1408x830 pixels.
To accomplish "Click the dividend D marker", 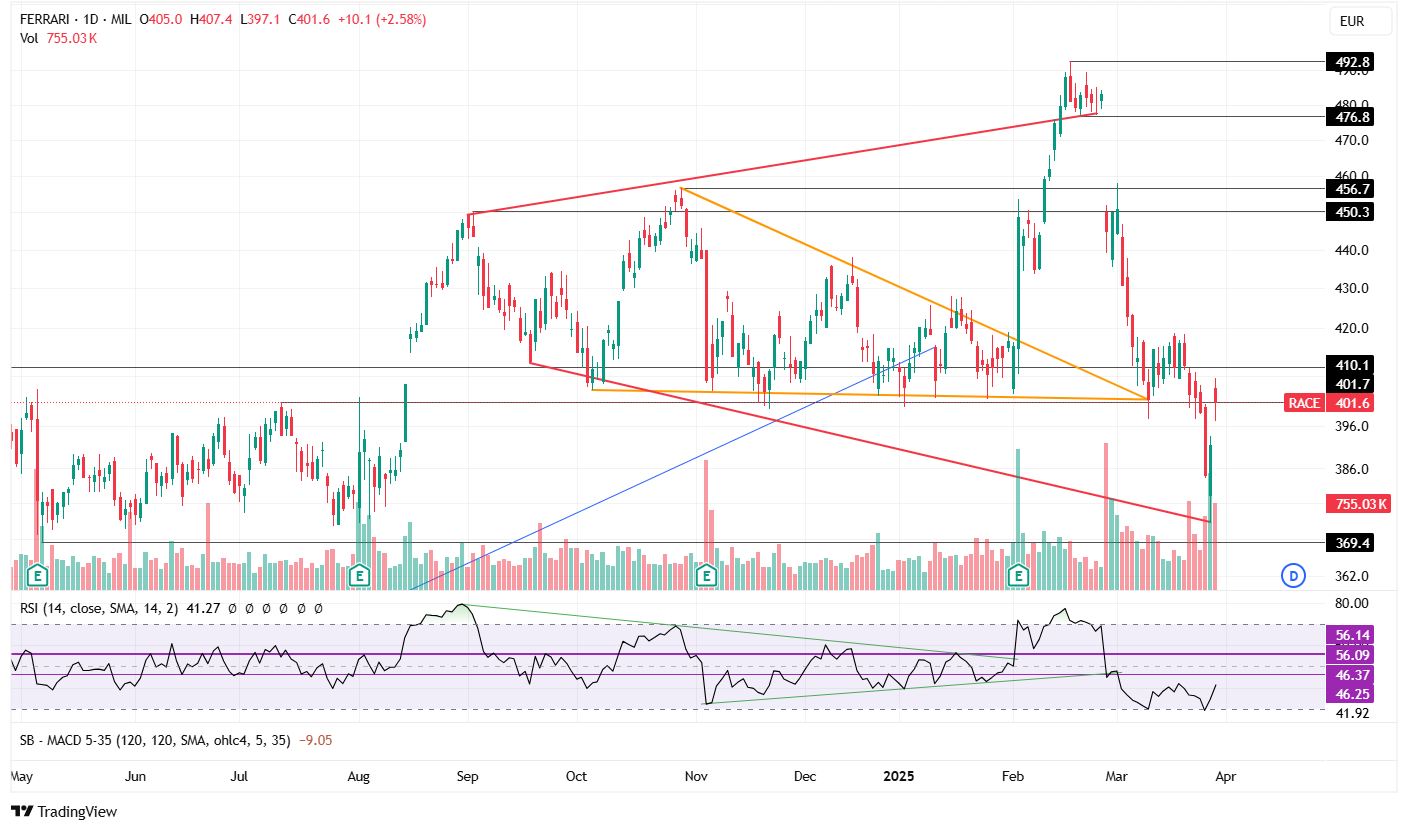I will 1293,575.
